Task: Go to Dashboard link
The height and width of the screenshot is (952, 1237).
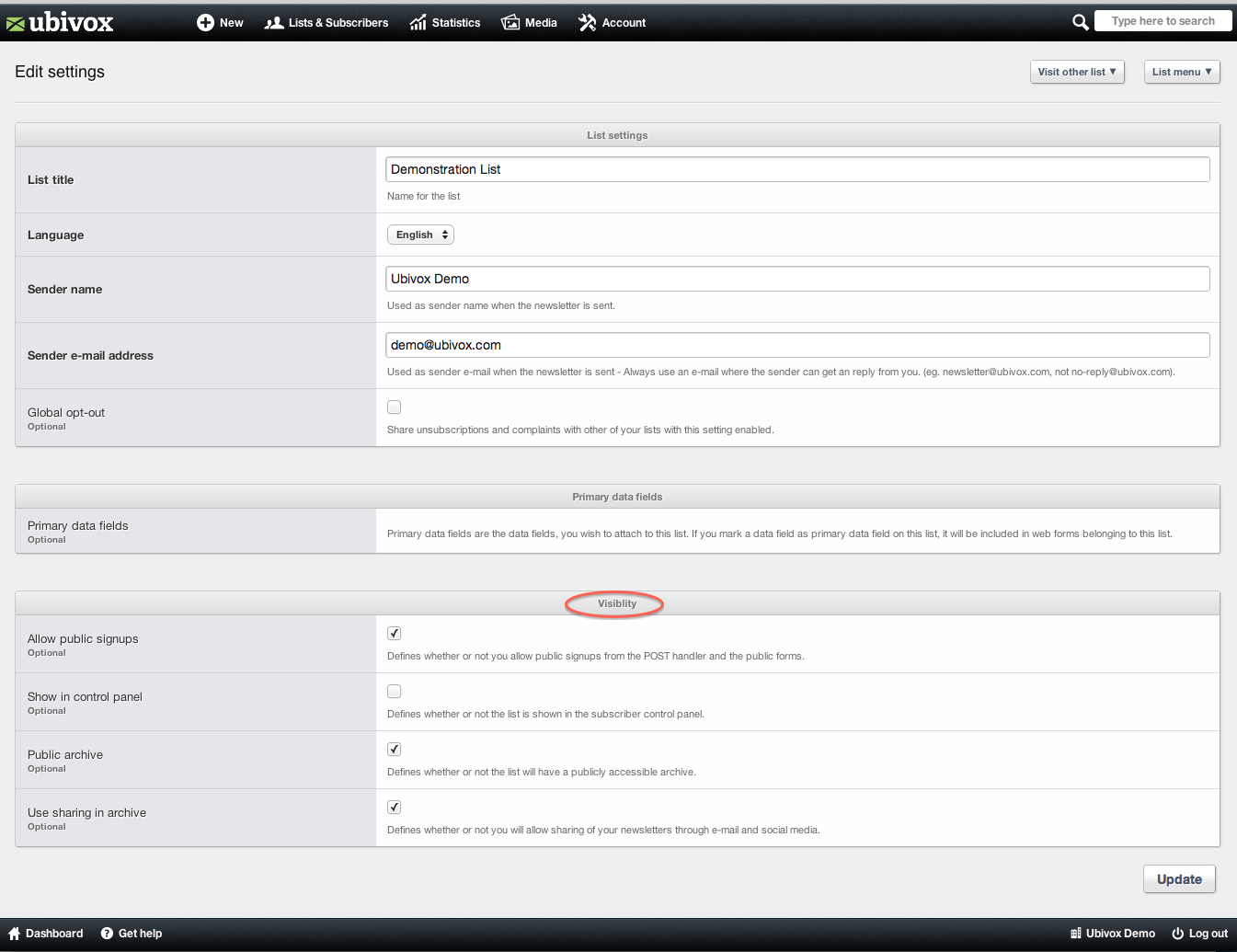Action: point(46,934)
